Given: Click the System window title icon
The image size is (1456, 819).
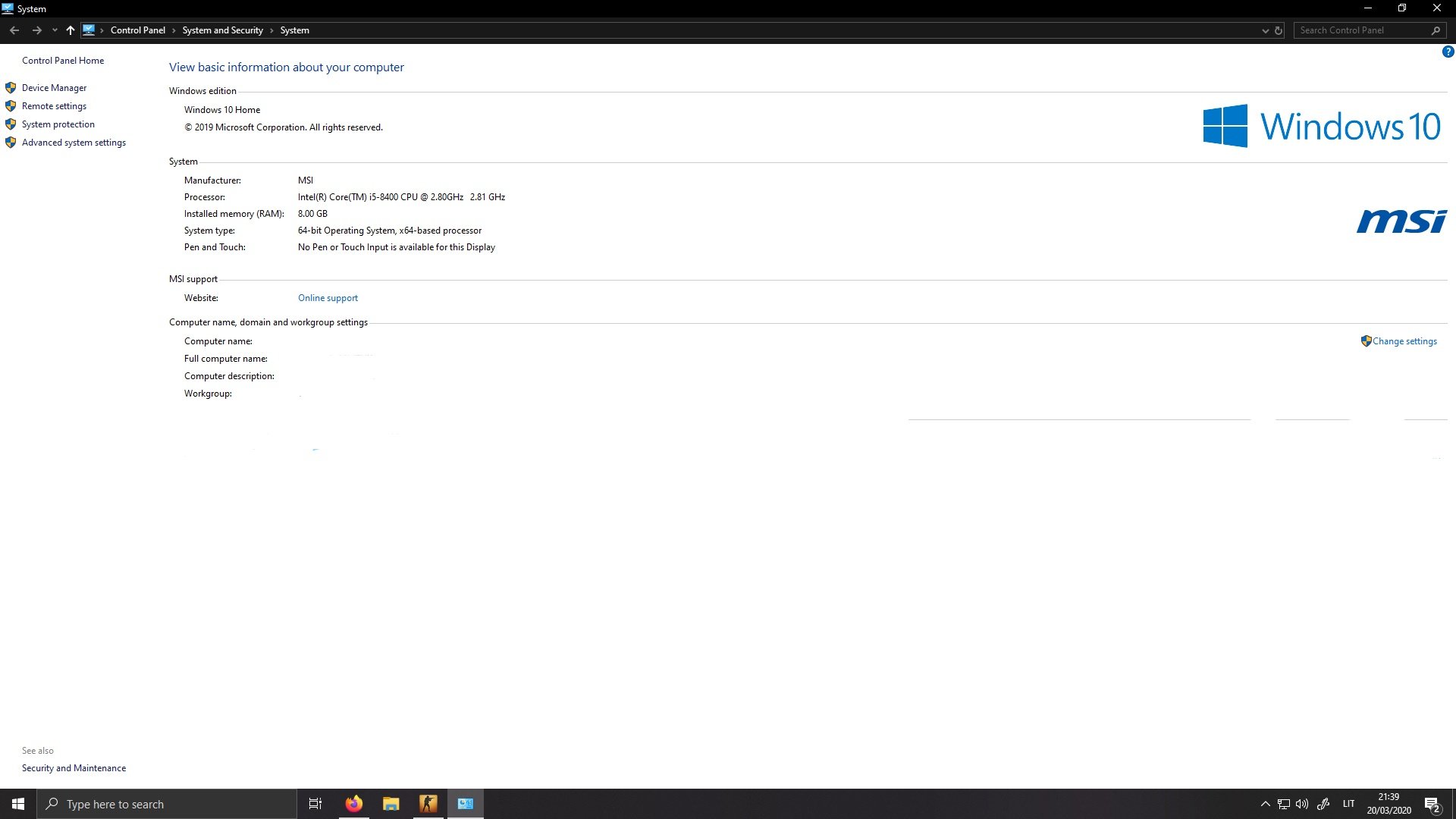Looking at the screenshot, I should click(8, 8).
